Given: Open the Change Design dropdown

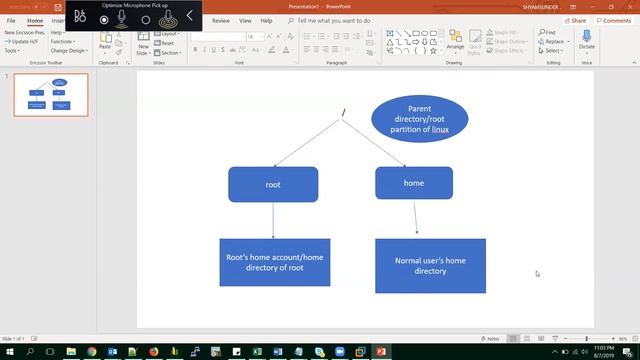Looking at the screenshot, I should coord(69,51).
